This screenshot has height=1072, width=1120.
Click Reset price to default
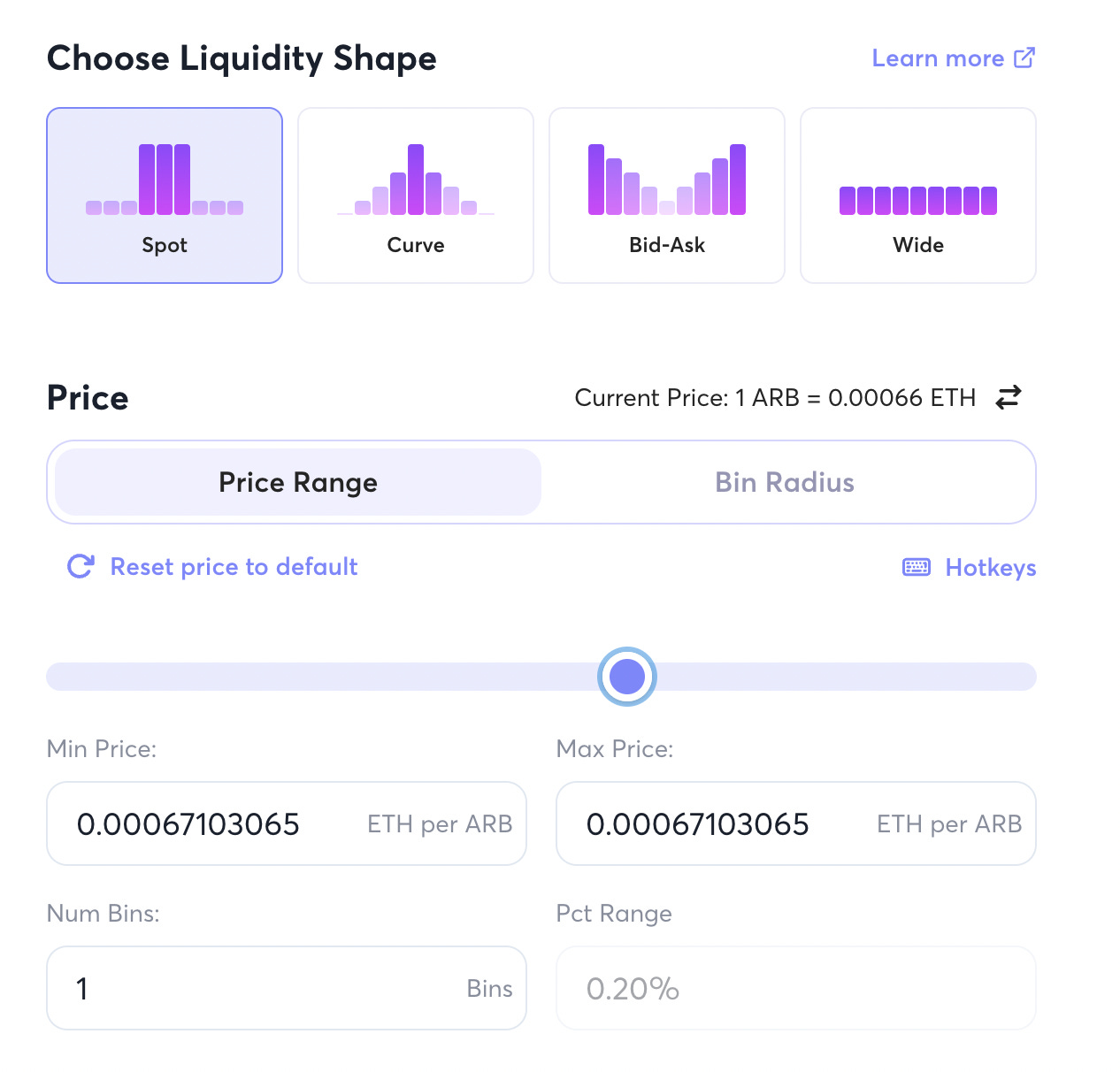pyautogui.click(x=233, y=567)
